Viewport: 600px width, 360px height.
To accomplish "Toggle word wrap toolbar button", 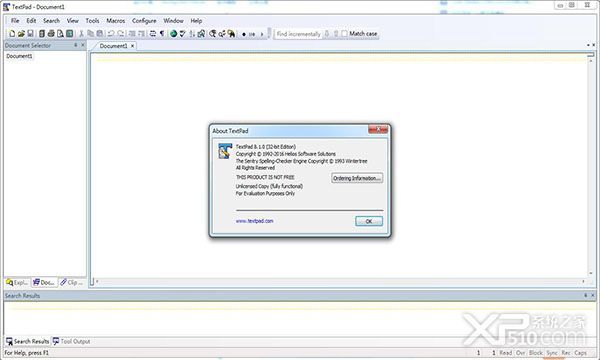I will tap(153, 34).
